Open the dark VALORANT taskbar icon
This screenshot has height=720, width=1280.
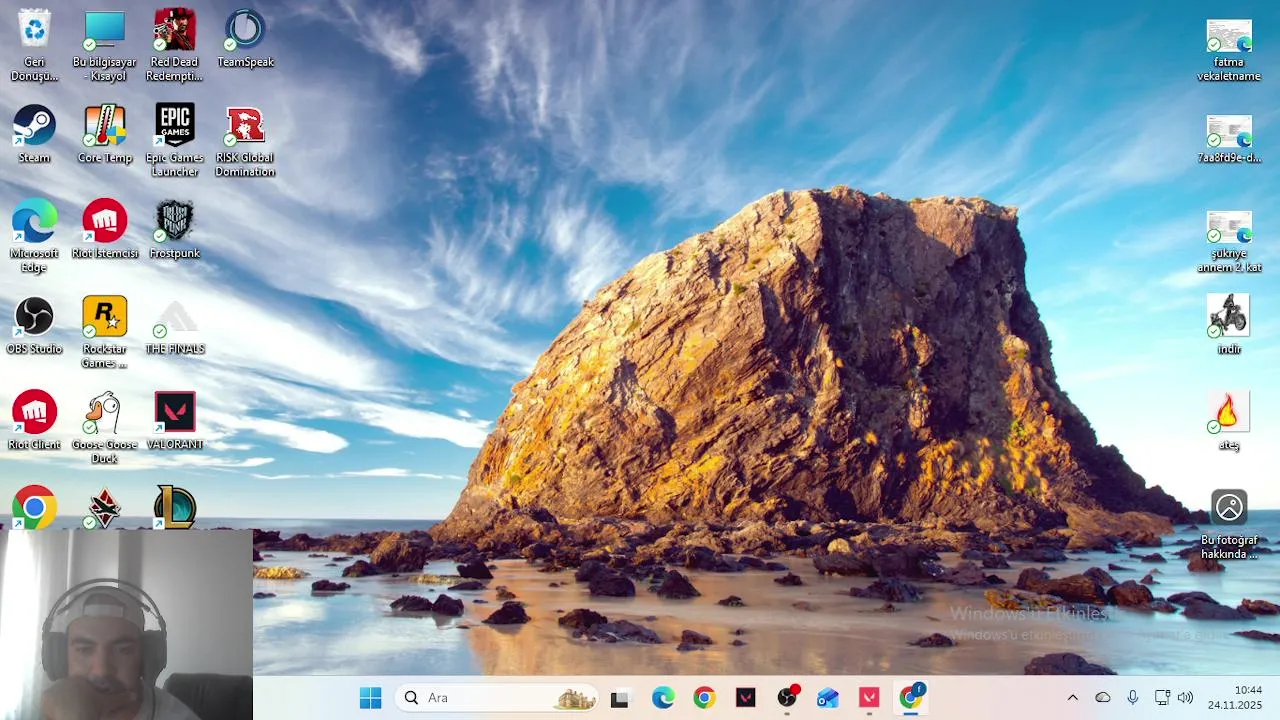[746, 698]
